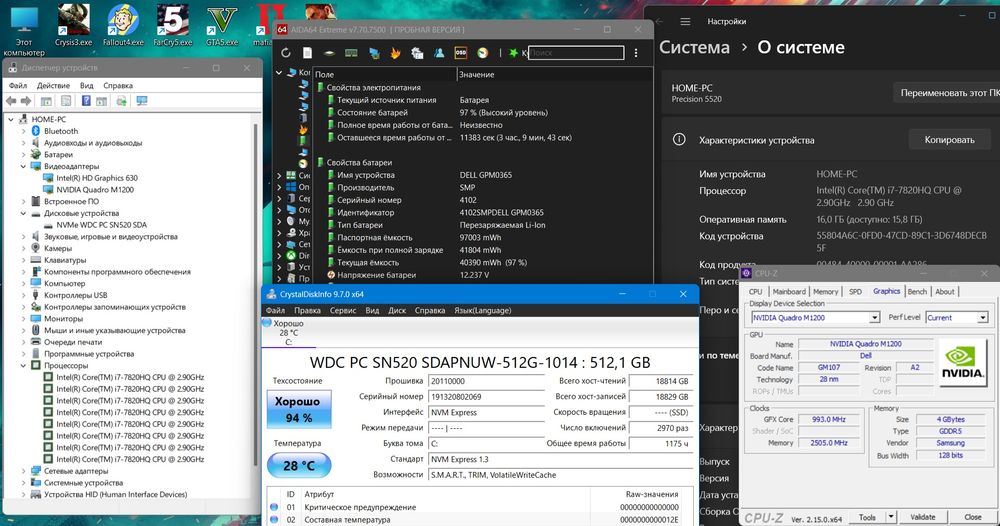
Task: Open GTA5.exe desktop shortcut
Action: click(222, 25)
